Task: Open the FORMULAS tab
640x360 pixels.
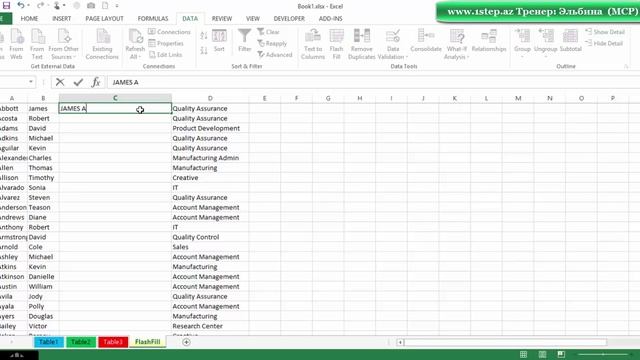Action: click(153, 19)
